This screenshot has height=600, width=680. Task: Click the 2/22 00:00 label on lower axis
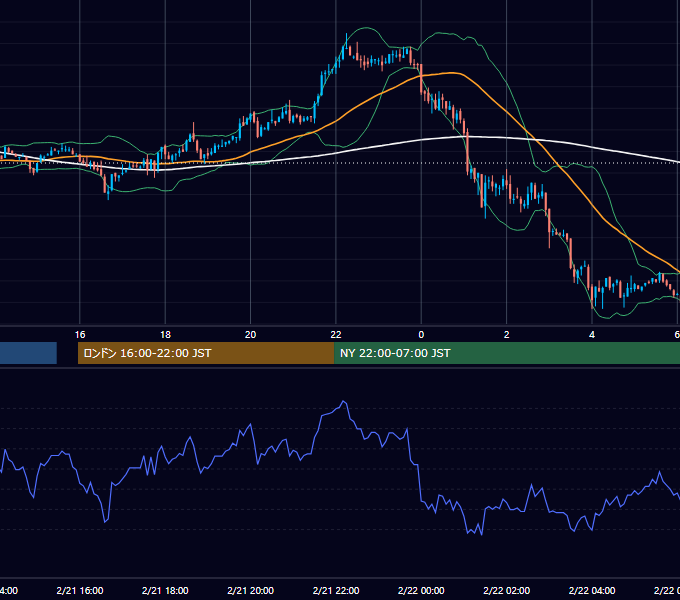pyautogui.click(x=421, y=590)
